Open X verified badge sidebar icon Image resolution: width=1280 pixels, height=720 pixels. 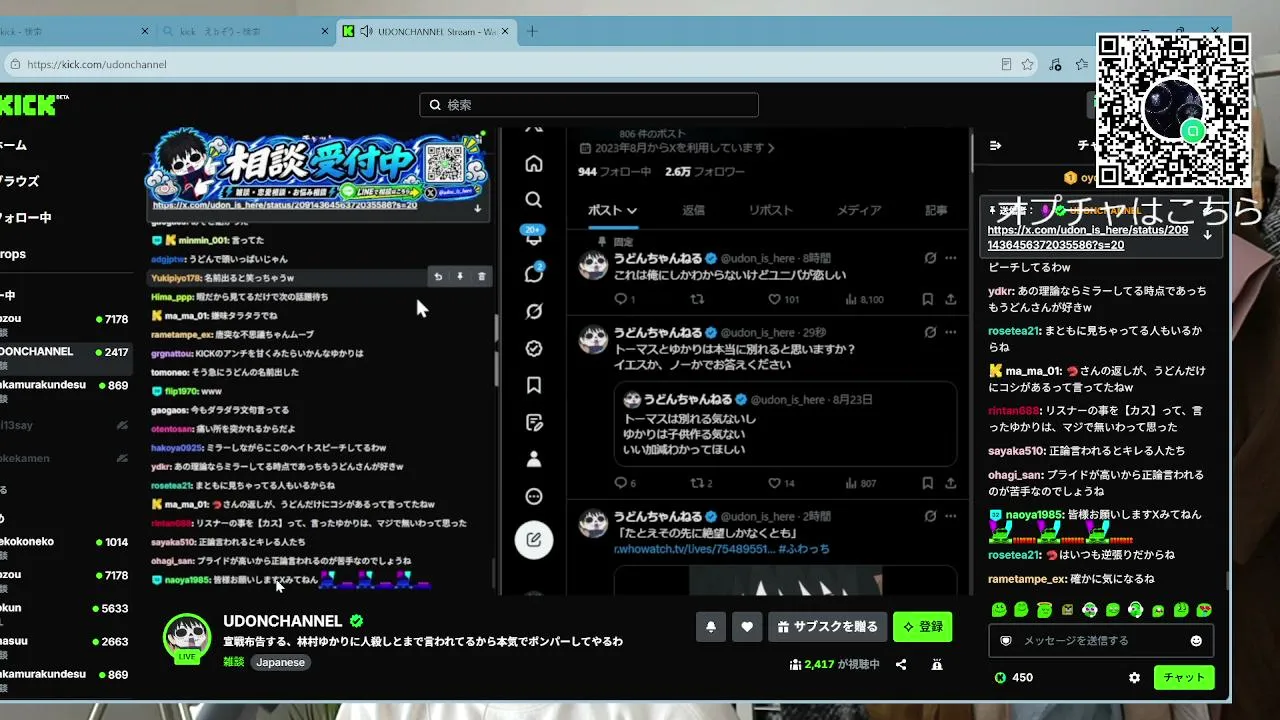tap(534, 348)
